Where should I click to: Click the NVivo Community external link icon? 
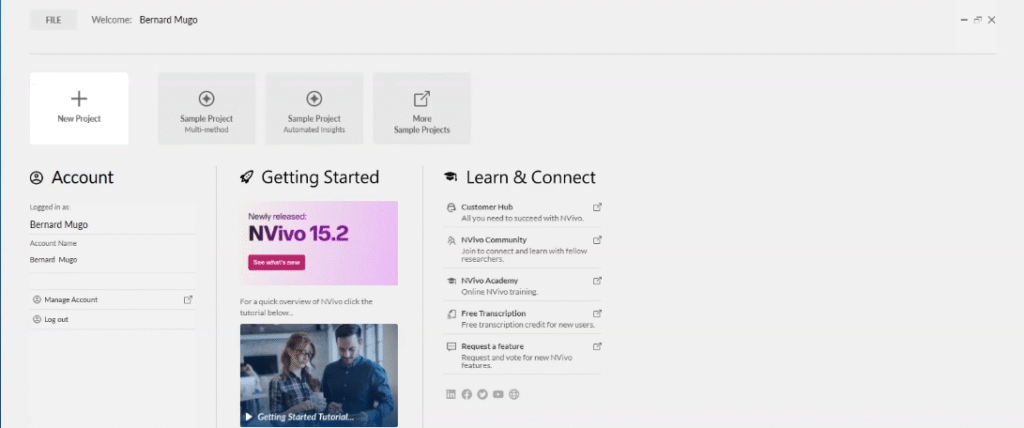(x=597, y=240)
